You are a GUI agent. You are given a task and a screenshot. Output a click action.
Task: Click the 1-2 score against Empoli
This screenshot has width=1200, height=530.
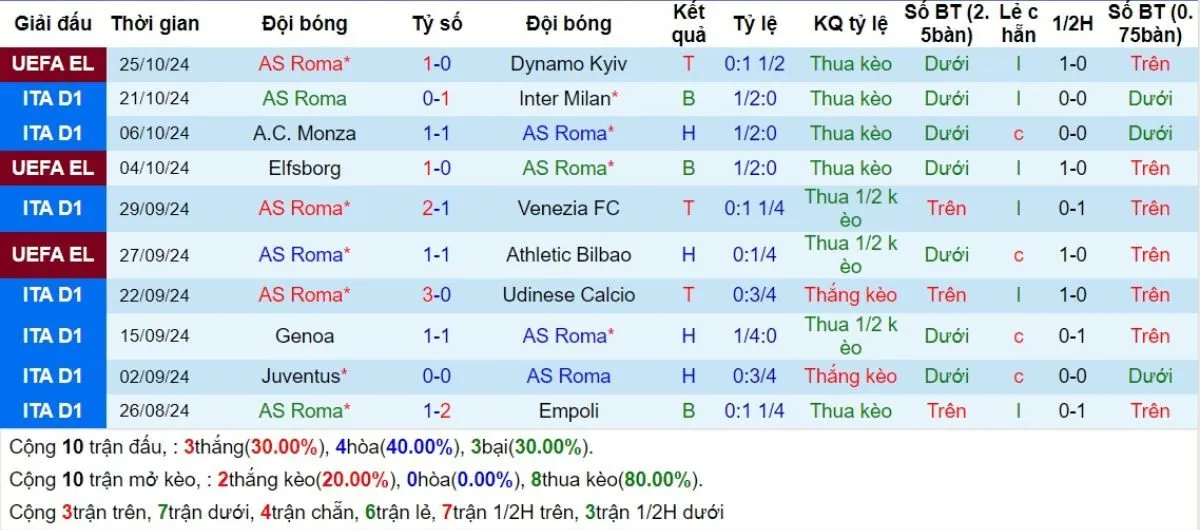(437, 411)
